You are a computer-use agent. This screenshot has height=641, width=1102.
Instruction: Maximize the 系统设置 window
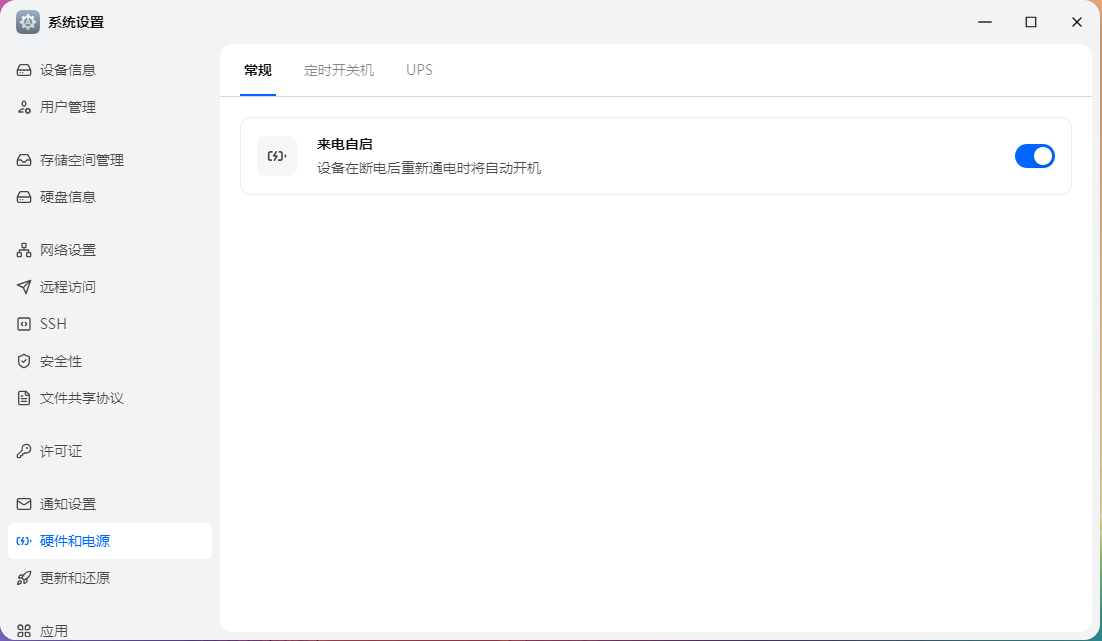click(x=1030, y=22)
